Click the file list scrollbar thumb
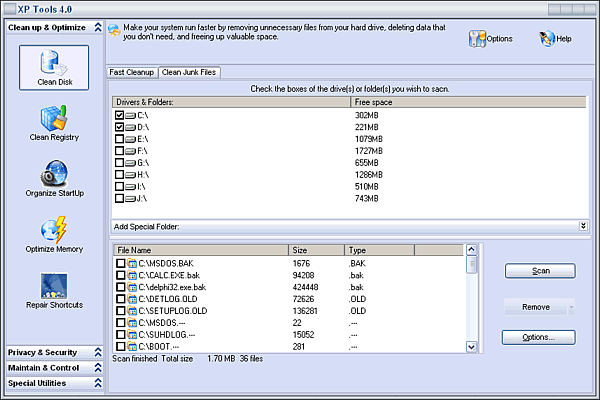This screenshot has width=600, height=400. pyautogui.click(x=471, y=265)
